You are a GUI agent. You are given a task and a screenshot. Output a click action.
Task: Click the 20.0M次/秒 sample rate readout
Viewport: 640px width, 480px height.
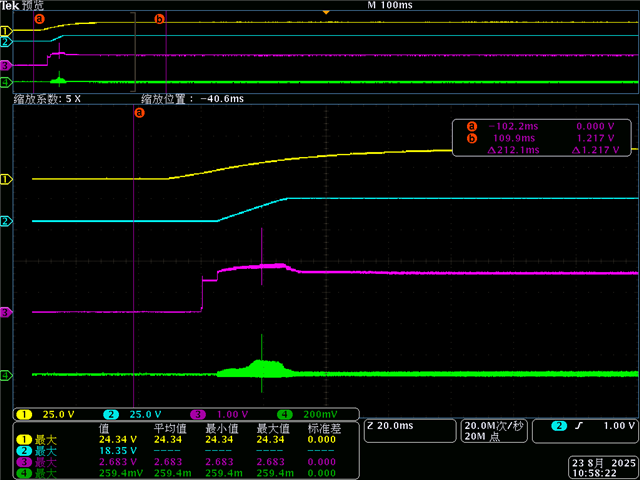coord(494,426)
